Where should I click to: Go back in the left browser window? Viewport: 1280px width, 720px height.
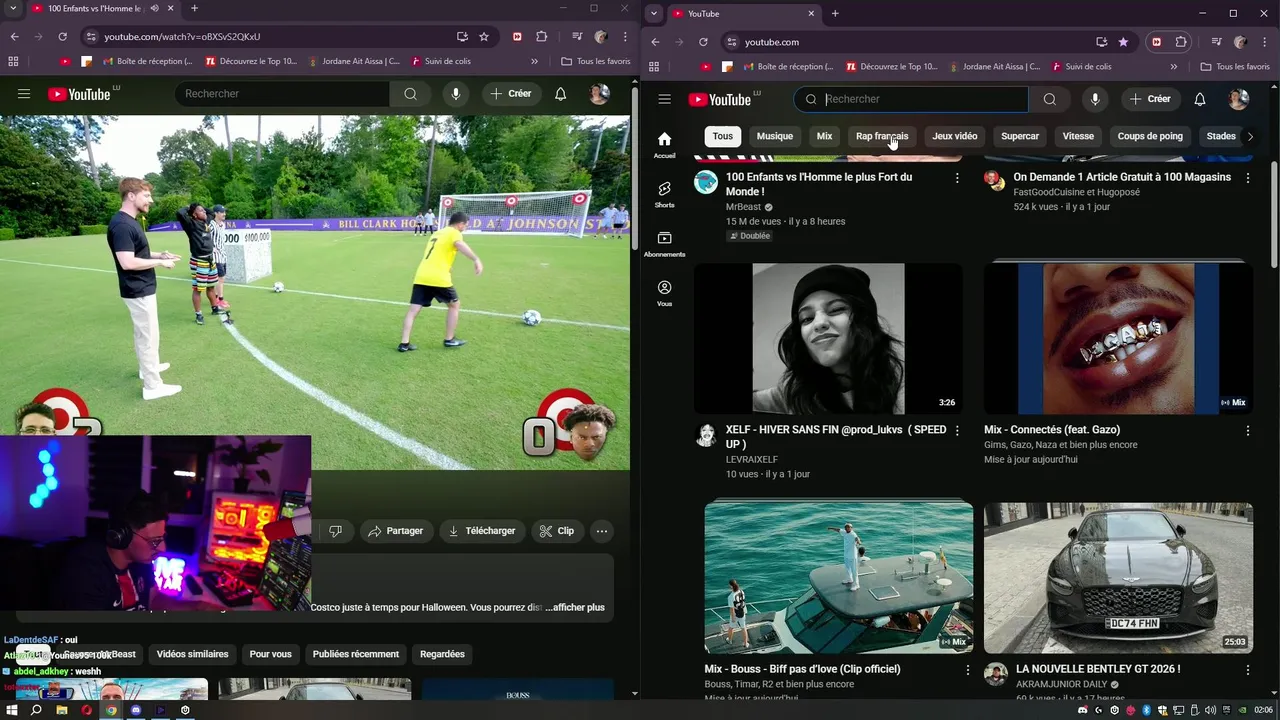14,36
